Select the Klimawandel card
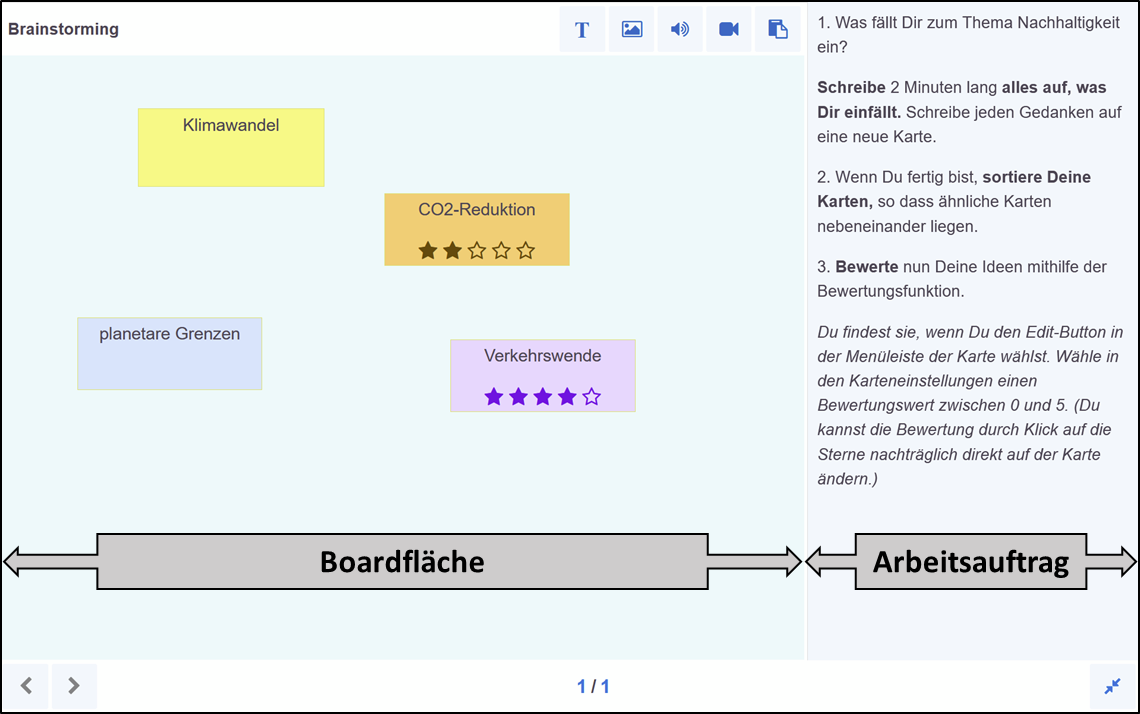Screen dimensions: 1140x714 coord(231,147)
